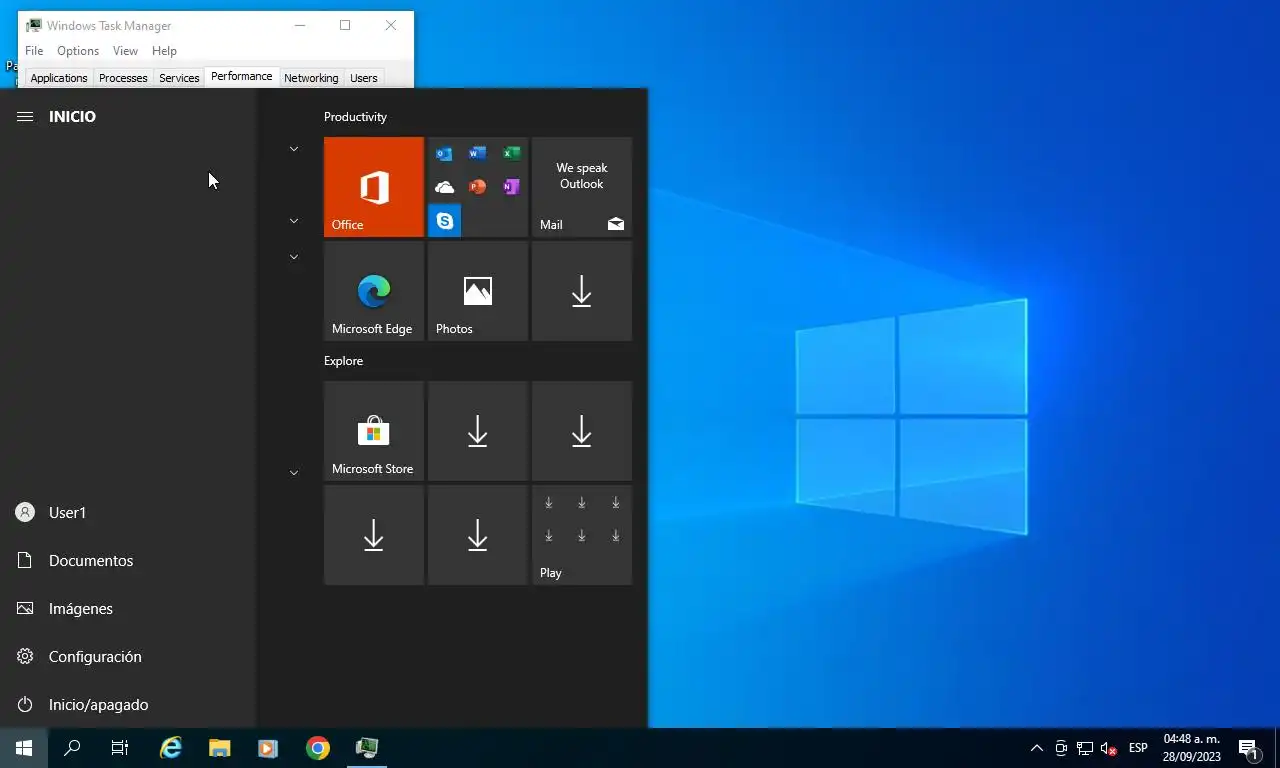Open Skype from the Office apps tile
The height and width of the screenshot is (768, 1280).
(x=444, y=220)
